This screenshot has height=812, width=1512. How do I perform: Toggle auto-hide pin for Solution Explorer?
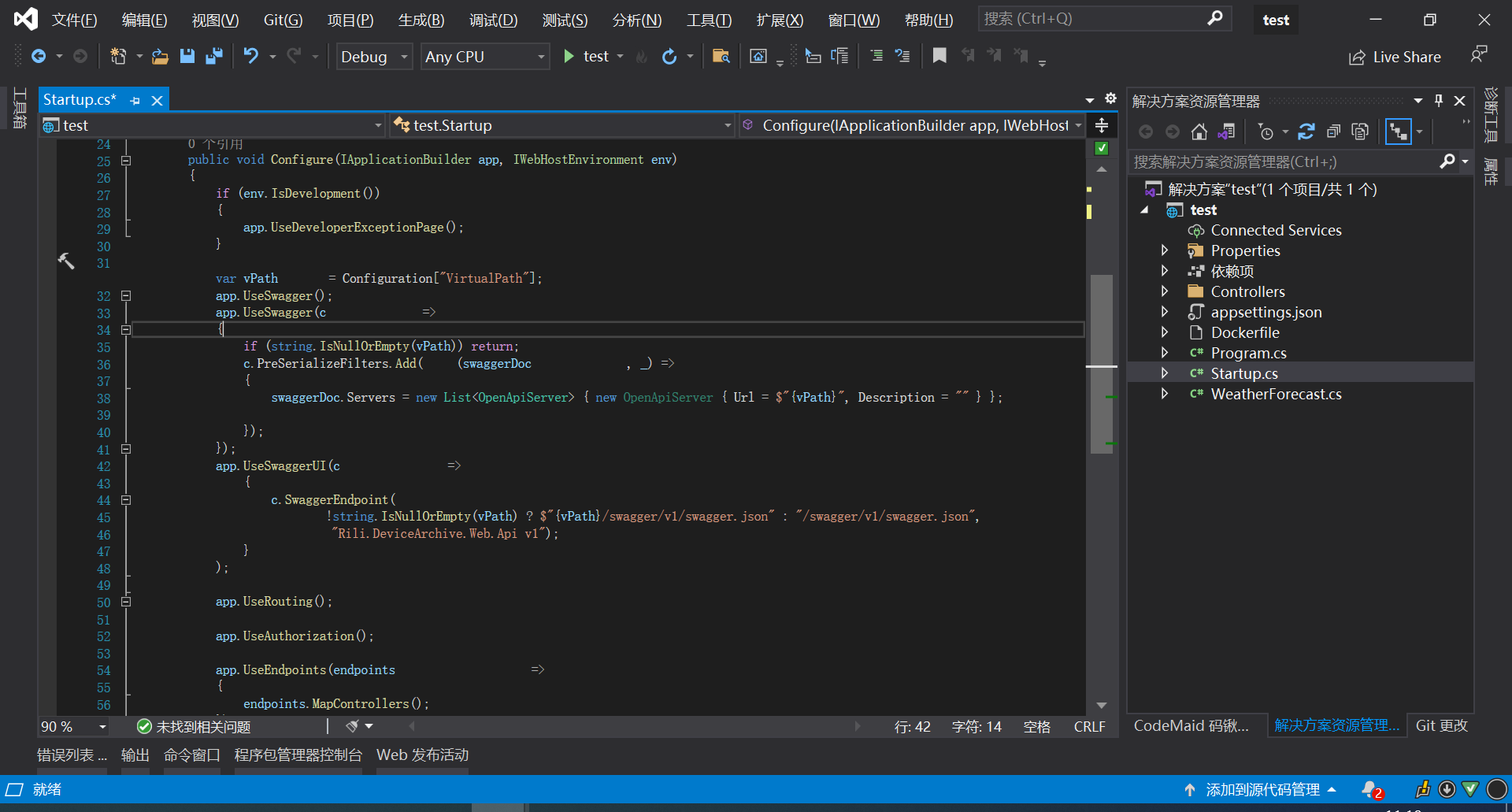point(1439,101)
